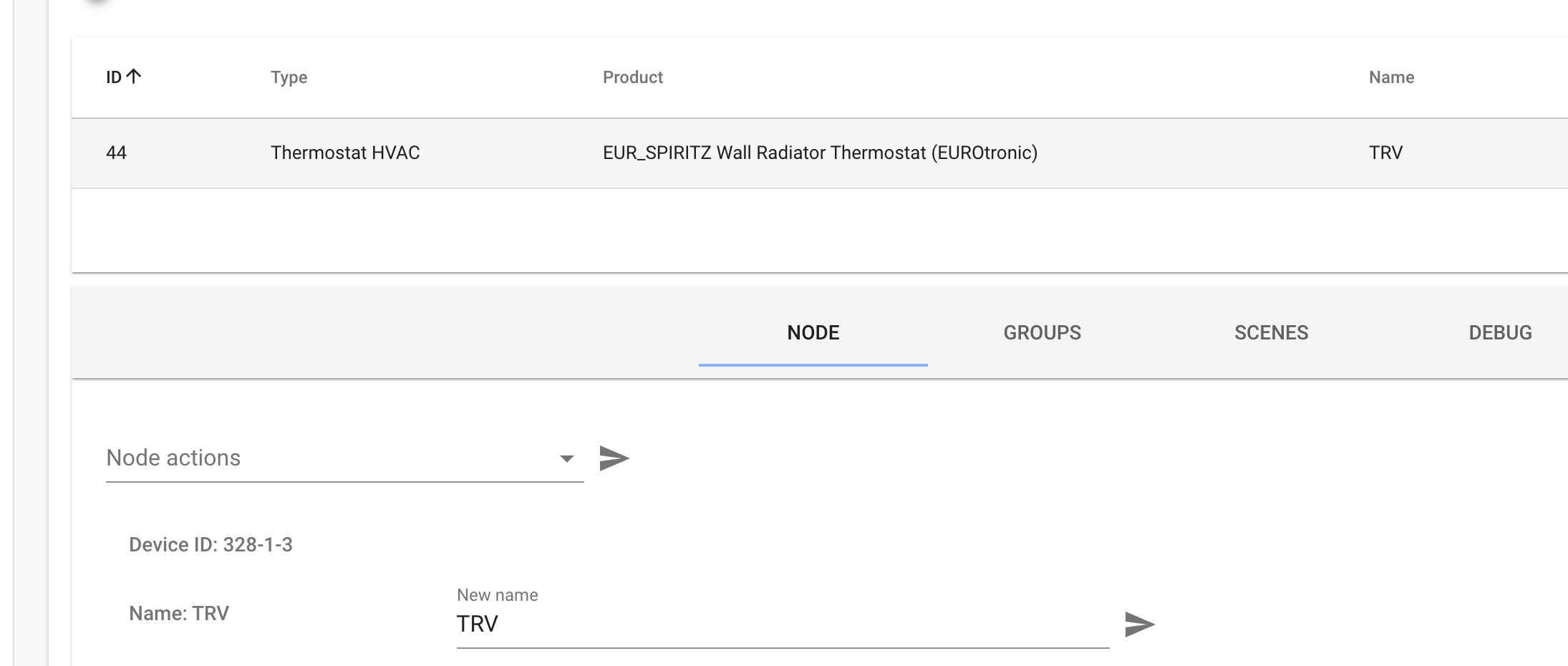Click the ID column header
Screen dimensions: 1568x666
click(x=115, y=77)
